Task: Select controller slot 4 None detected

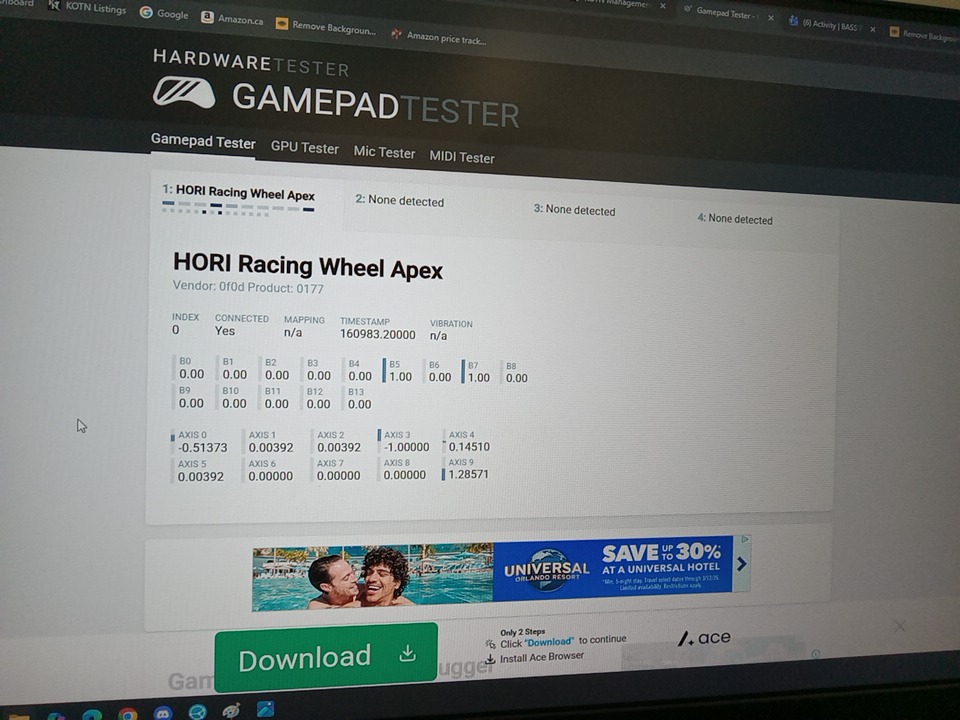Action: [735, 219]
